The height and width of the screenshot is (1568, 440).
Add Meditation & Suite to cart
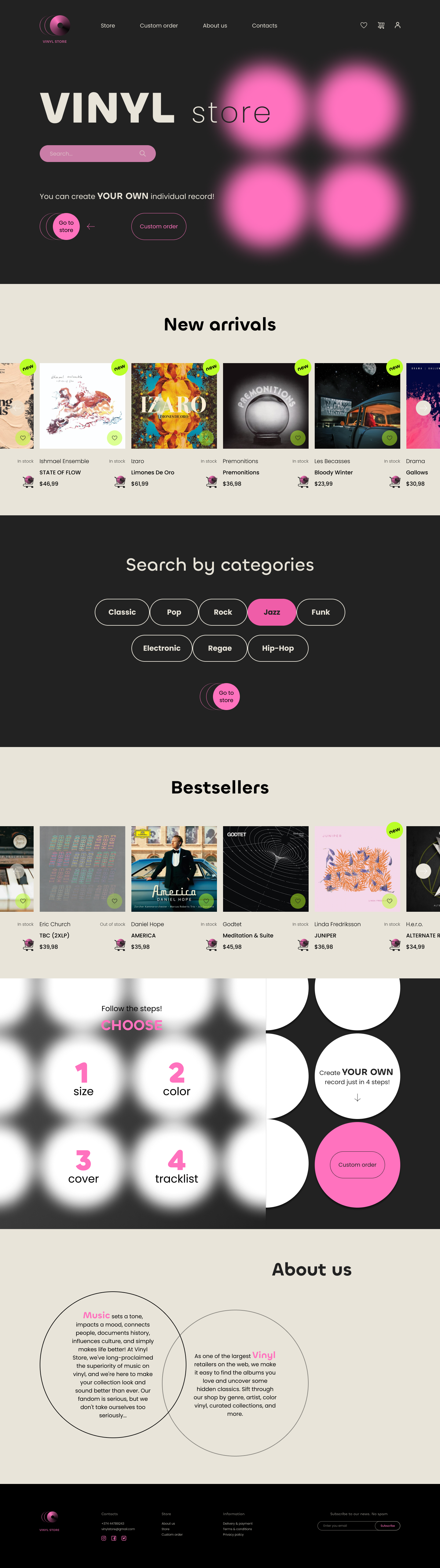coord(212,945)
